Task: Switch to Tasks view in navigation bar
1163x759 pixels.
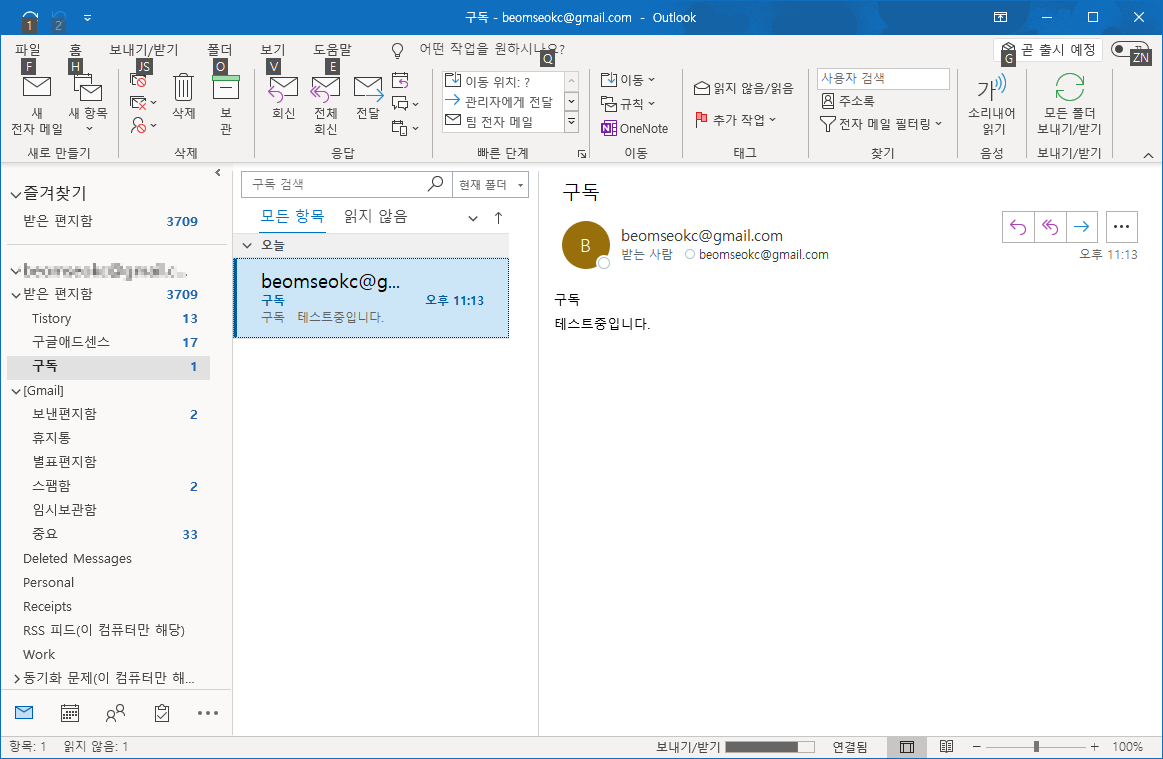Action: pyautogui.click(x=162, y=713)
